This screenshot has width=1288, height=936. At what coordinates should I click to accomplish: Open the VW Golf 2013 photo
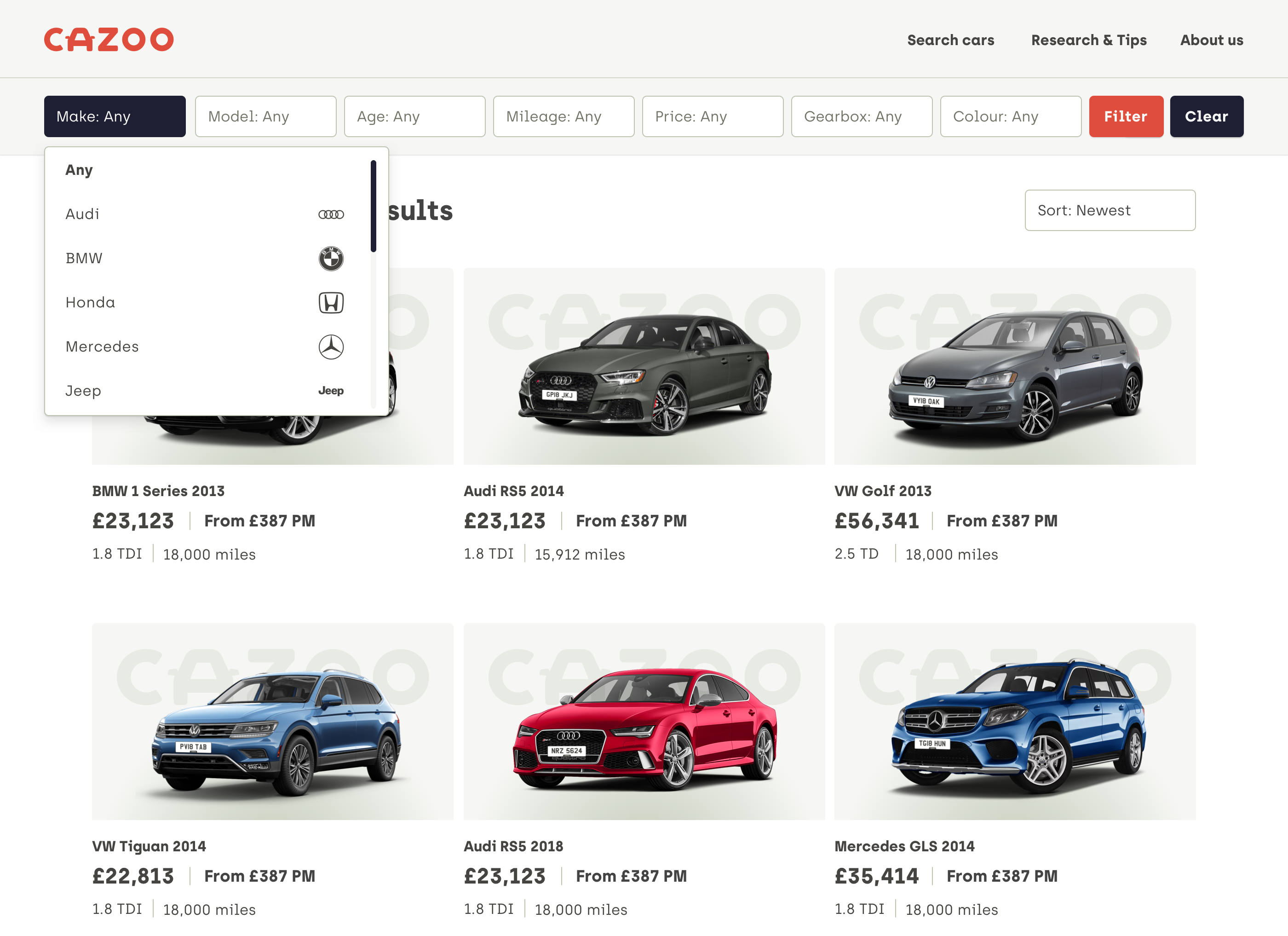1014,366
